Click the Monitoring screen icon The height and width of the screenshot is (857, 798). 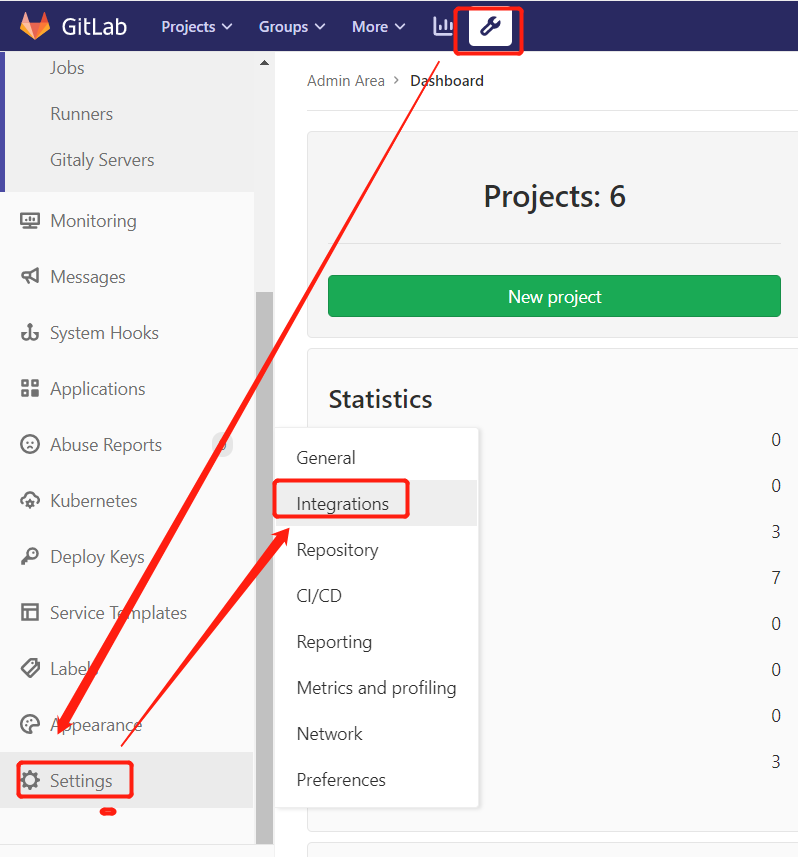coord(30,221)
